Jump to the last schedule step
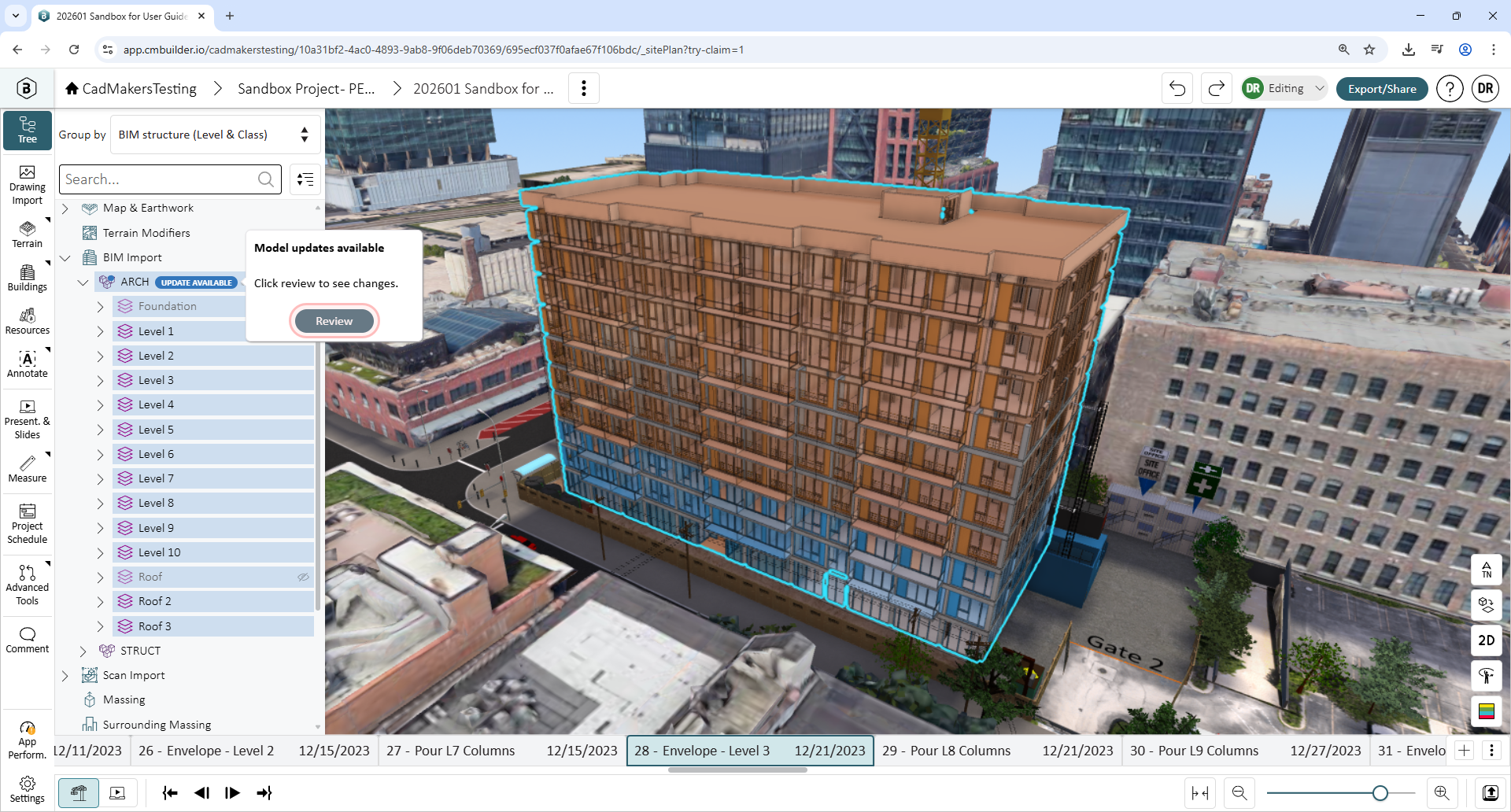This screenshot has width=1511, height=812. pyautogui.click(x=264, y=793)
